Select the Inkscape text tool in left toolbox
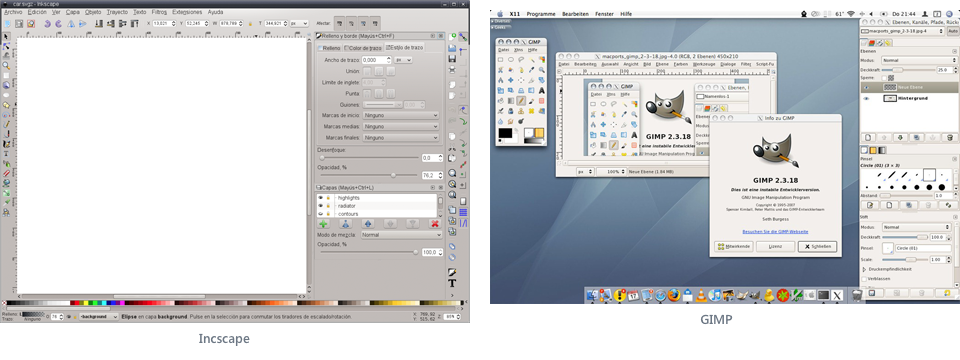Screen dimensions: 960x360 click(6, 154)
